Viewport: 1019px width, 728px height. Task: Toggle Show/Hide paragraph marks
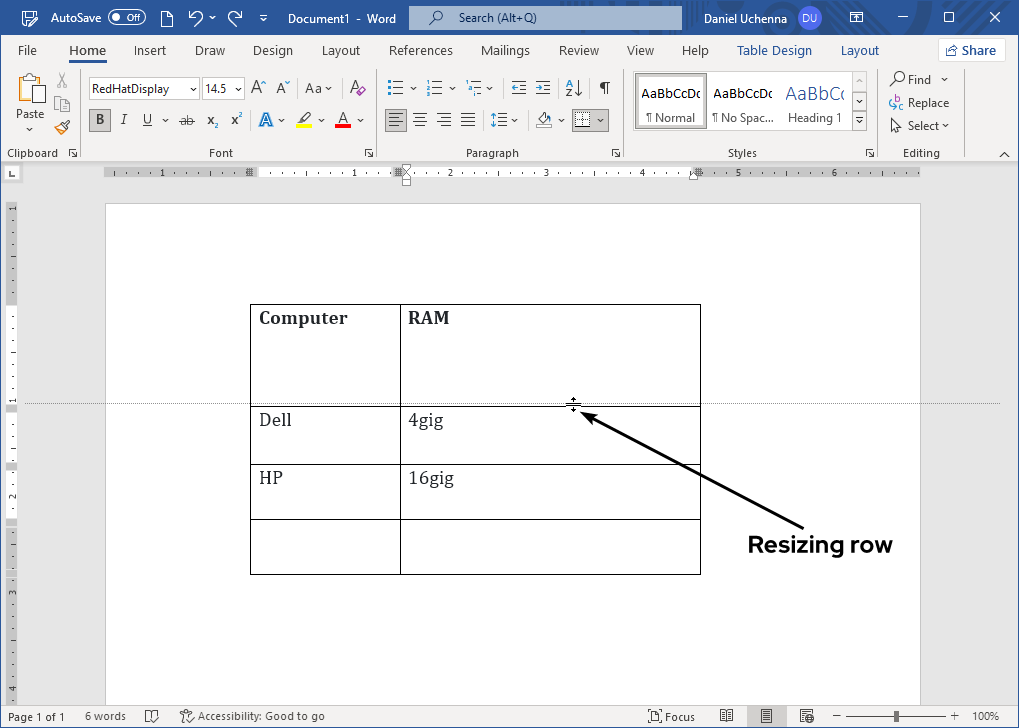604,88
